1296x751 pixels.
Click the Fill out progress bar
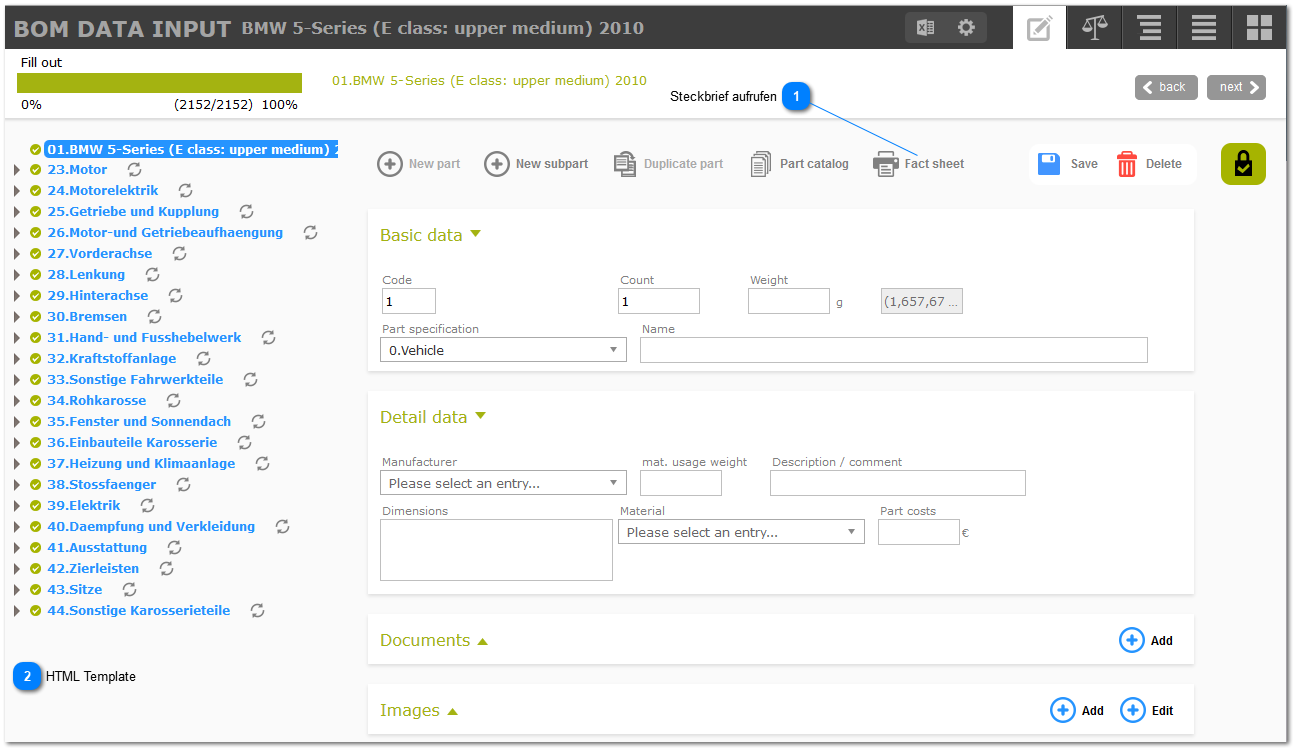coord(159,83)
